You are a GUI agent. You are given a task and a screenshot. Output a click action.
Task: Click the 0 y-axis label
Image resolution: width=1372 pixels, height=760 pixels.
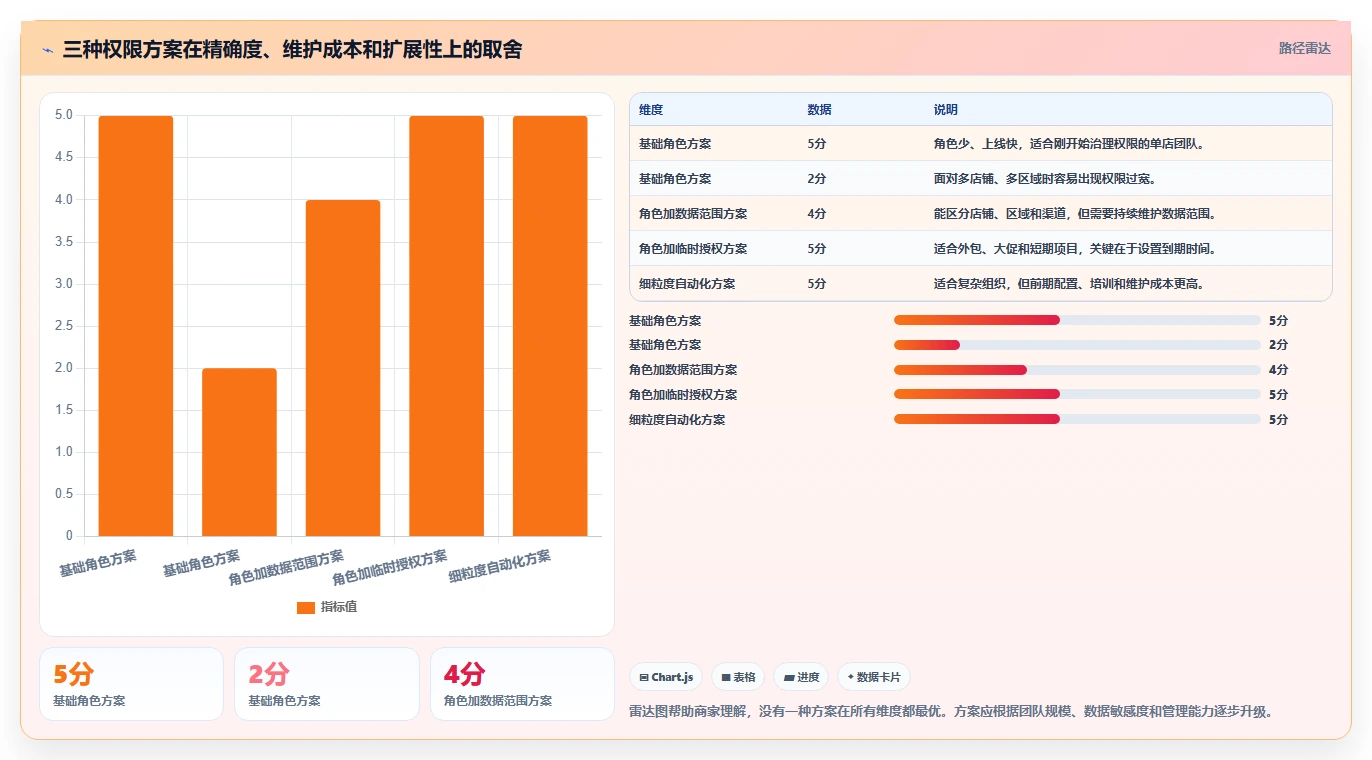69,536
